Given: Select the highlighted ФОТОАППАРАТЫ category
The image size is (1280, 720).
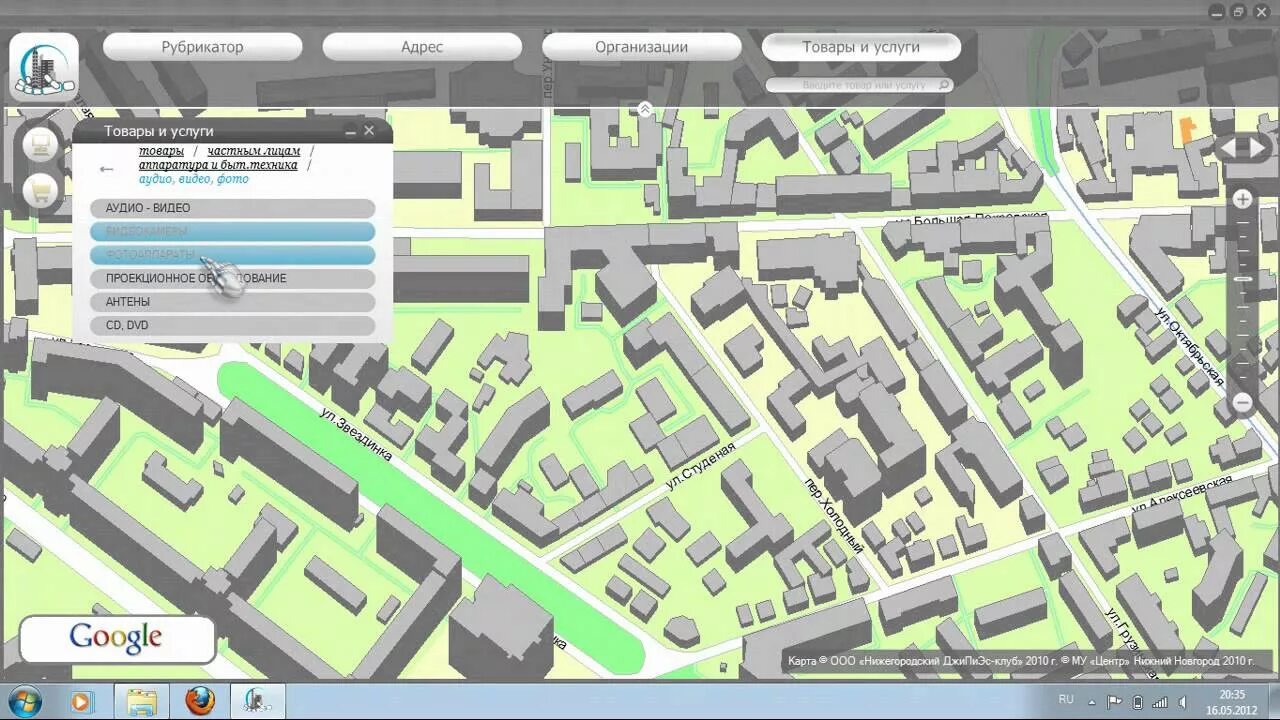Looking at the screenshot, I should click(232, 255).
